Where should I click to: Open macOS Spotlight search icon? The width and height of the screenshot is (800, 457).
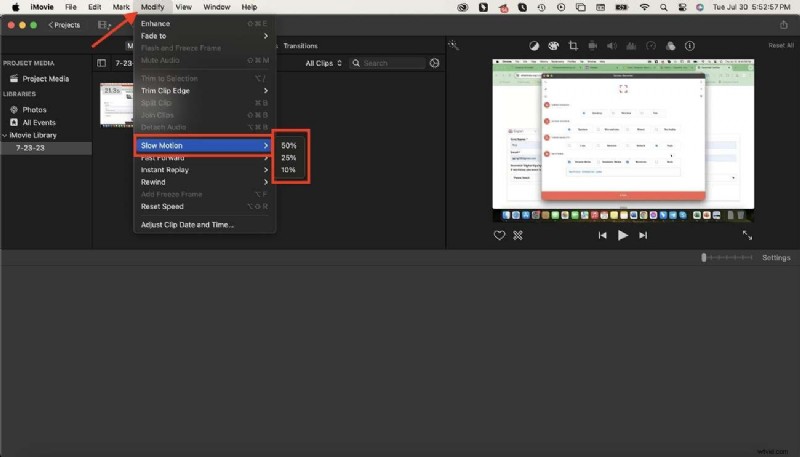point(663,7)
